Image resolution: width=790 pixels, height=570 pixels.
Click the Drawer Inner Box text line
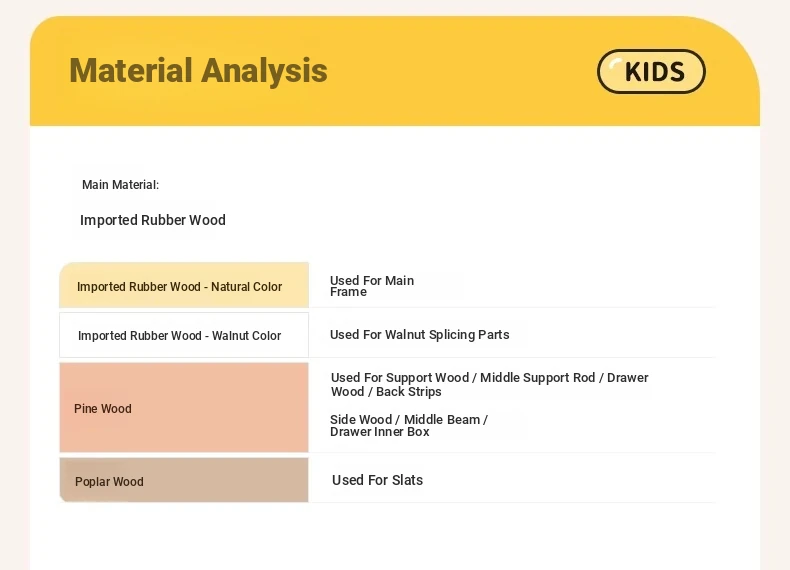(379, 432)
